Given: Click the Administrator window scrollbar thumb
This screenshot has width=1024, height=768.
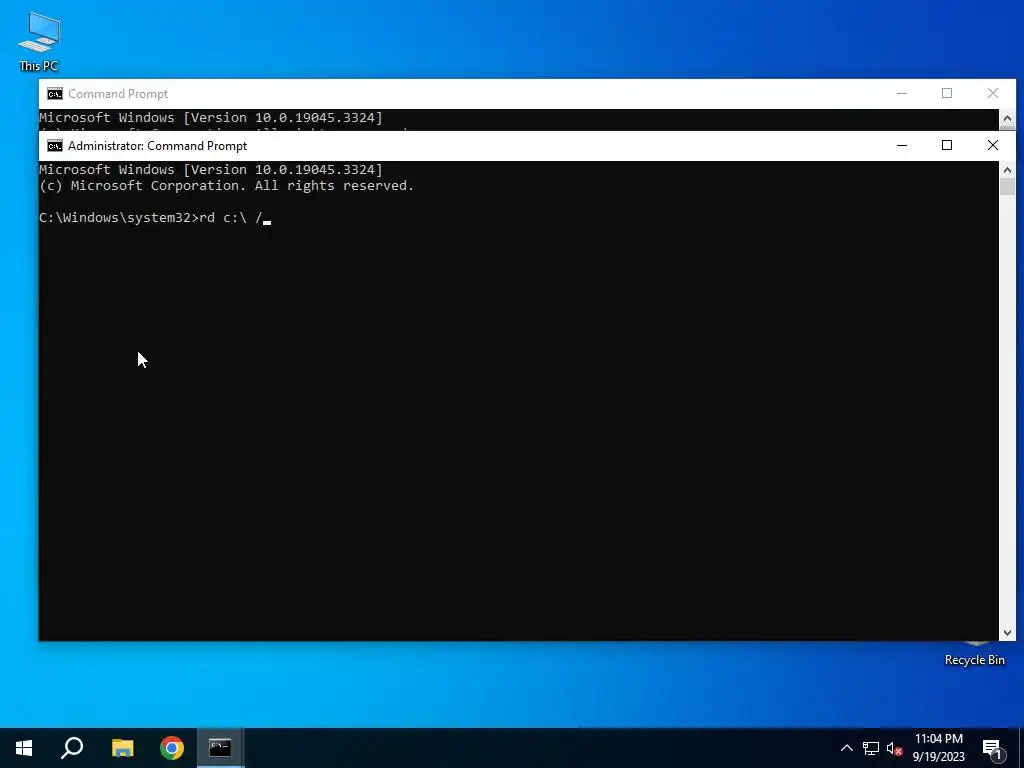Looking at the screenshot, I should (1007, 186).
